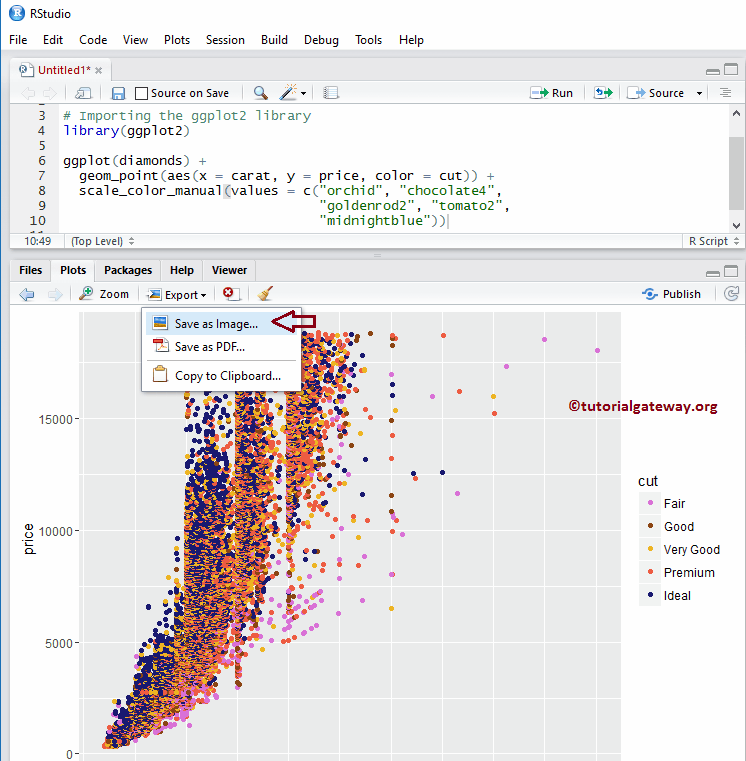Open the Source button dropdown arrow

(x=699, y=93)
